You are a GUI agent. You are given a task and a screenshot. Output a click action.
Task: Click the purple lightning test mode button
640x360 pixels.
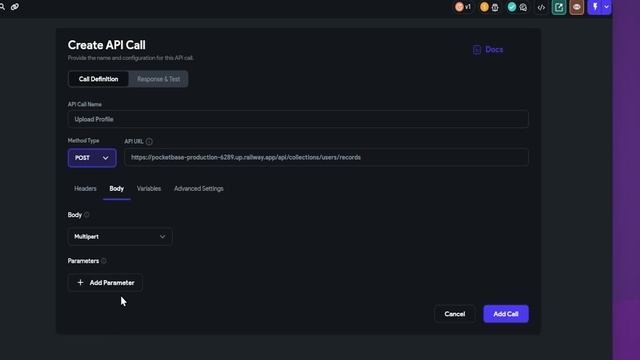click(x=595, y=7)
